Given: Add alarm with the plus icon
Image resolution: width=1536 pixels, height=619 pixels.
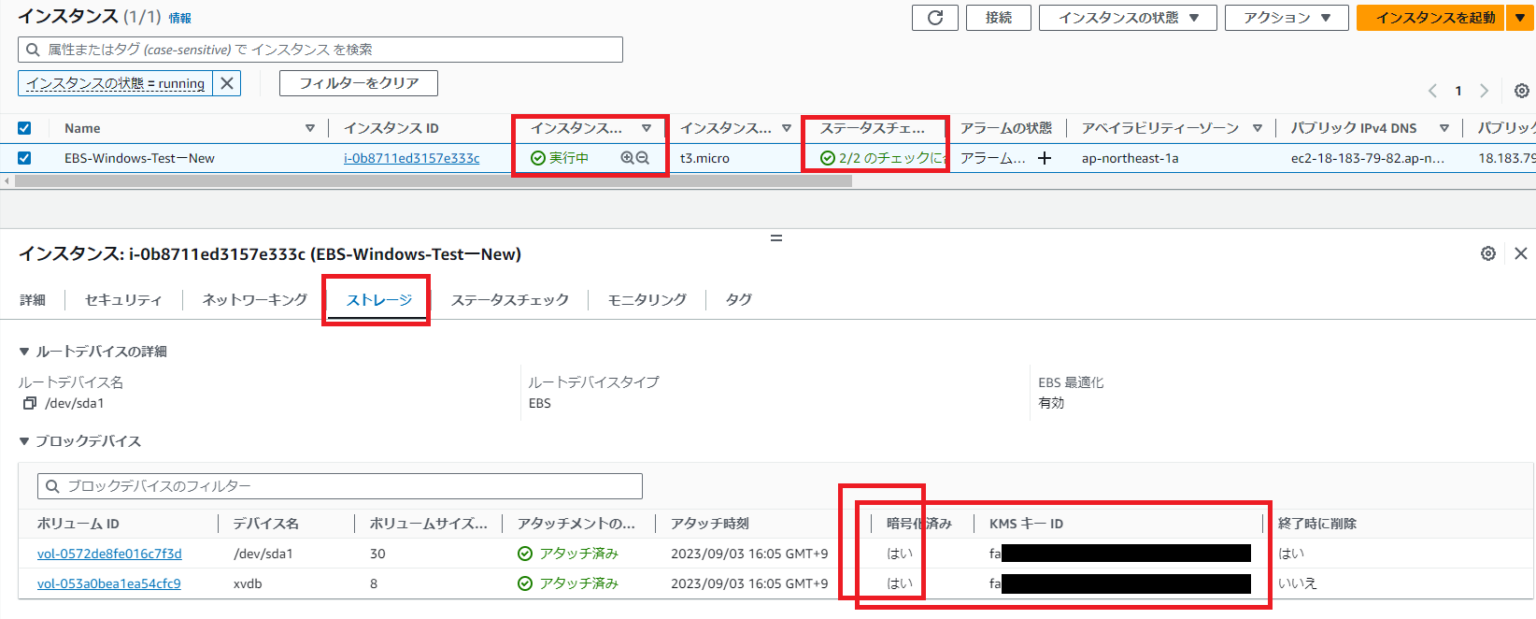Looking at the screenshot, I should coord(1044,158).
